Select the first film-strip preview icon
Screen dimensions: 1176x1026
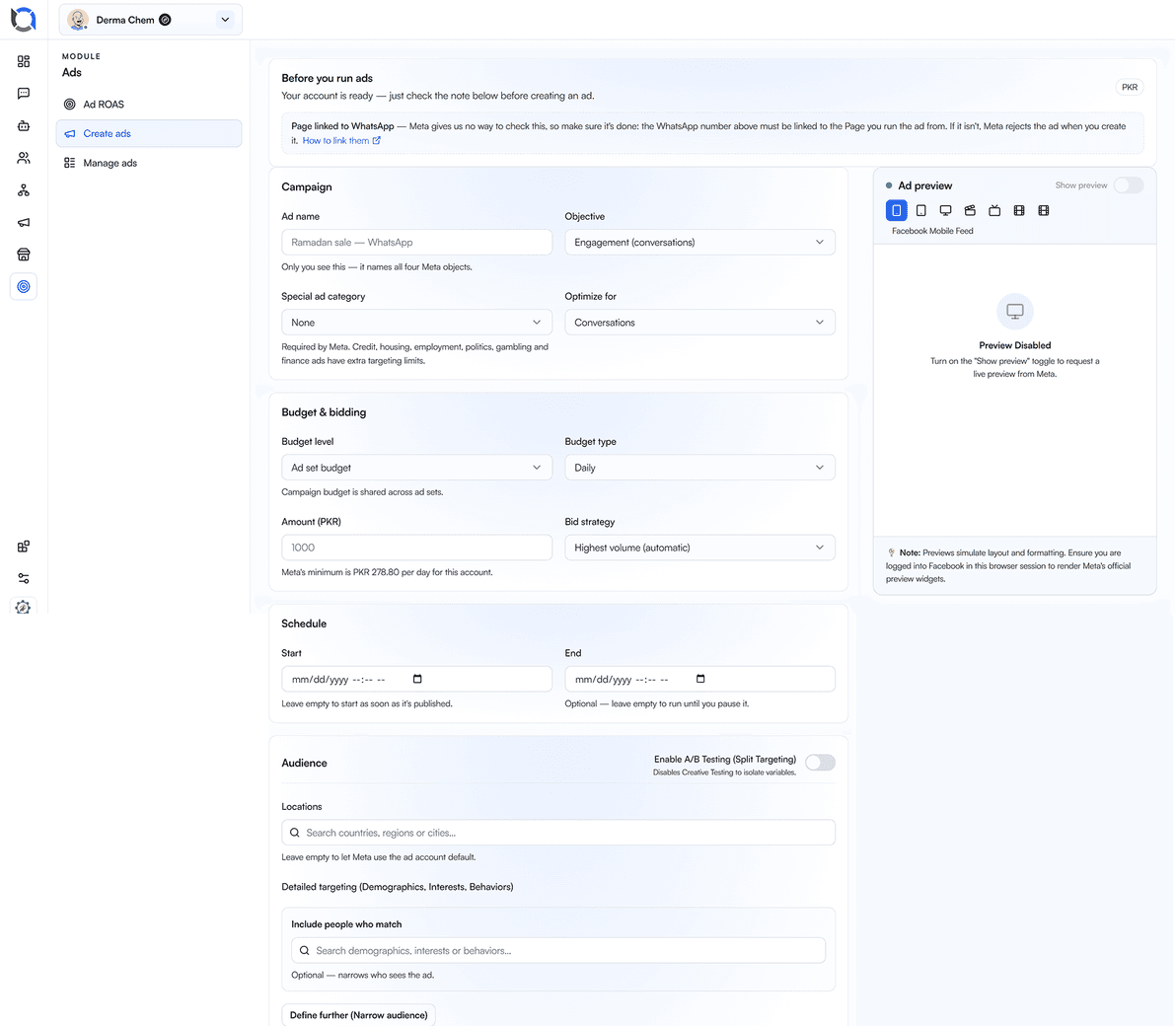pyautogui.click(x=1018, y=211)
